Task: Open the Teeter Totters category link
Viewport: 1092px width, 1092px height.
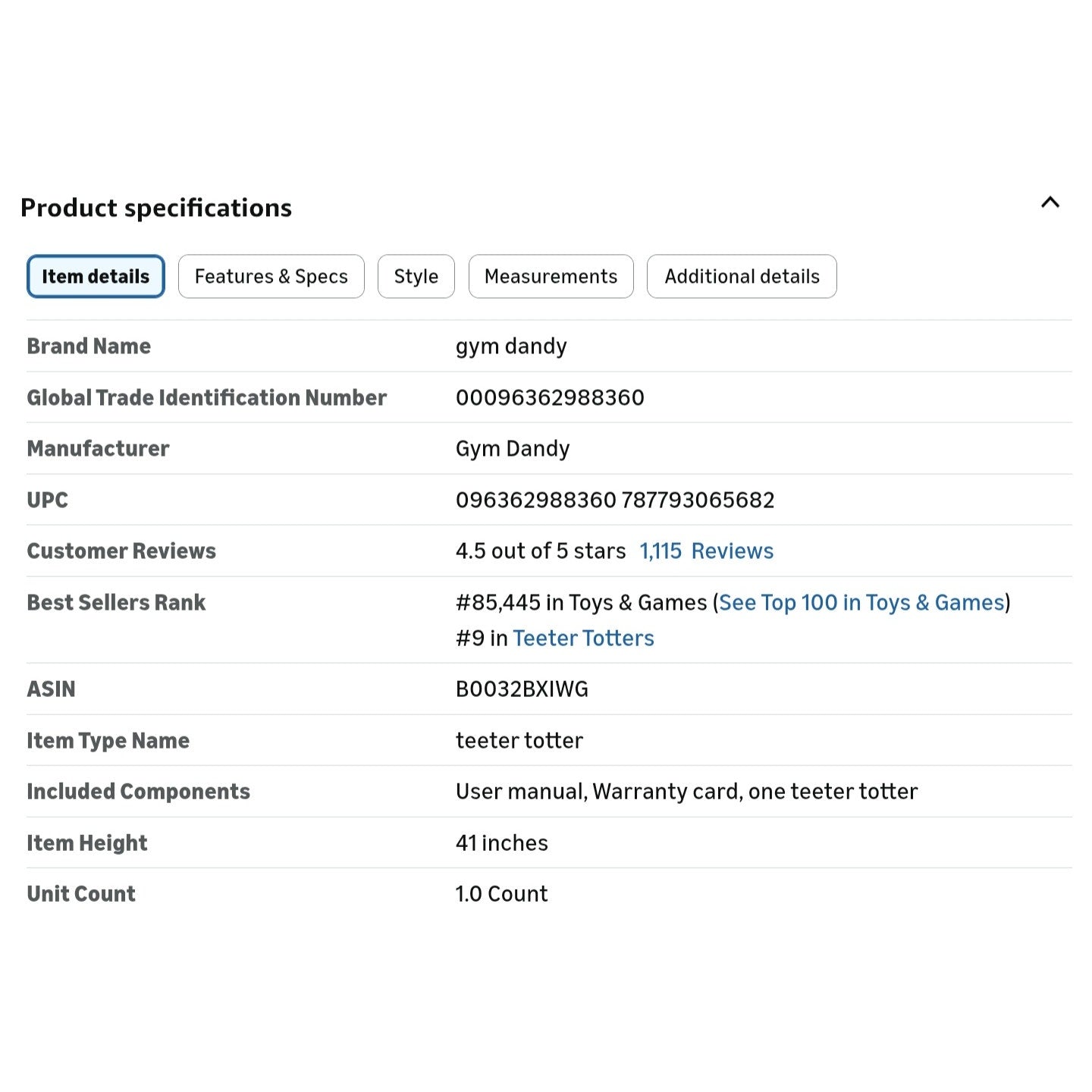Action: coord(583,638)
